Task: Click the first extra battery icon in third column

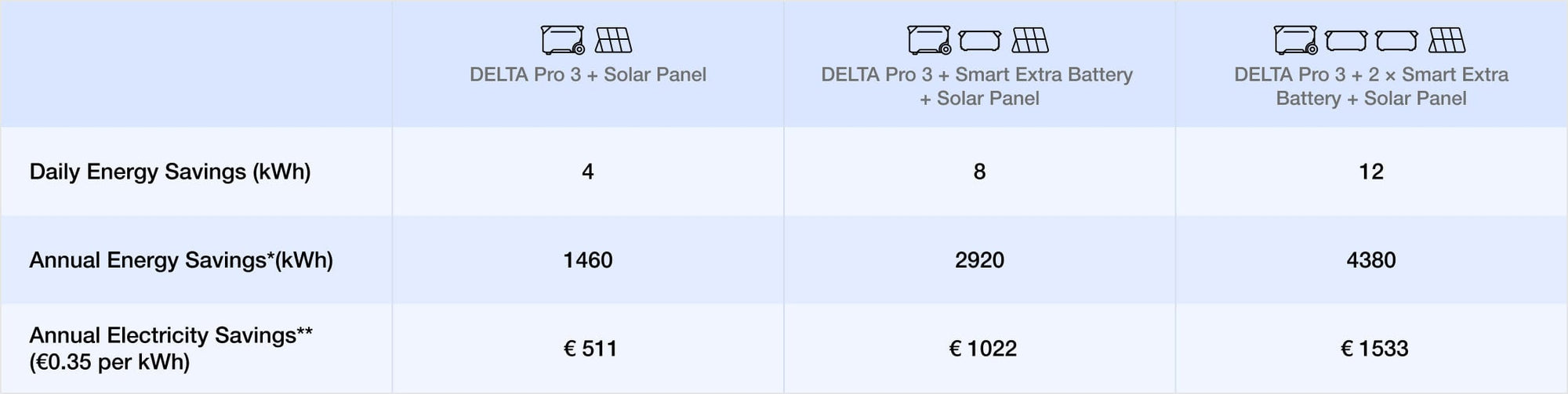Action: [x=1346, y=40]
